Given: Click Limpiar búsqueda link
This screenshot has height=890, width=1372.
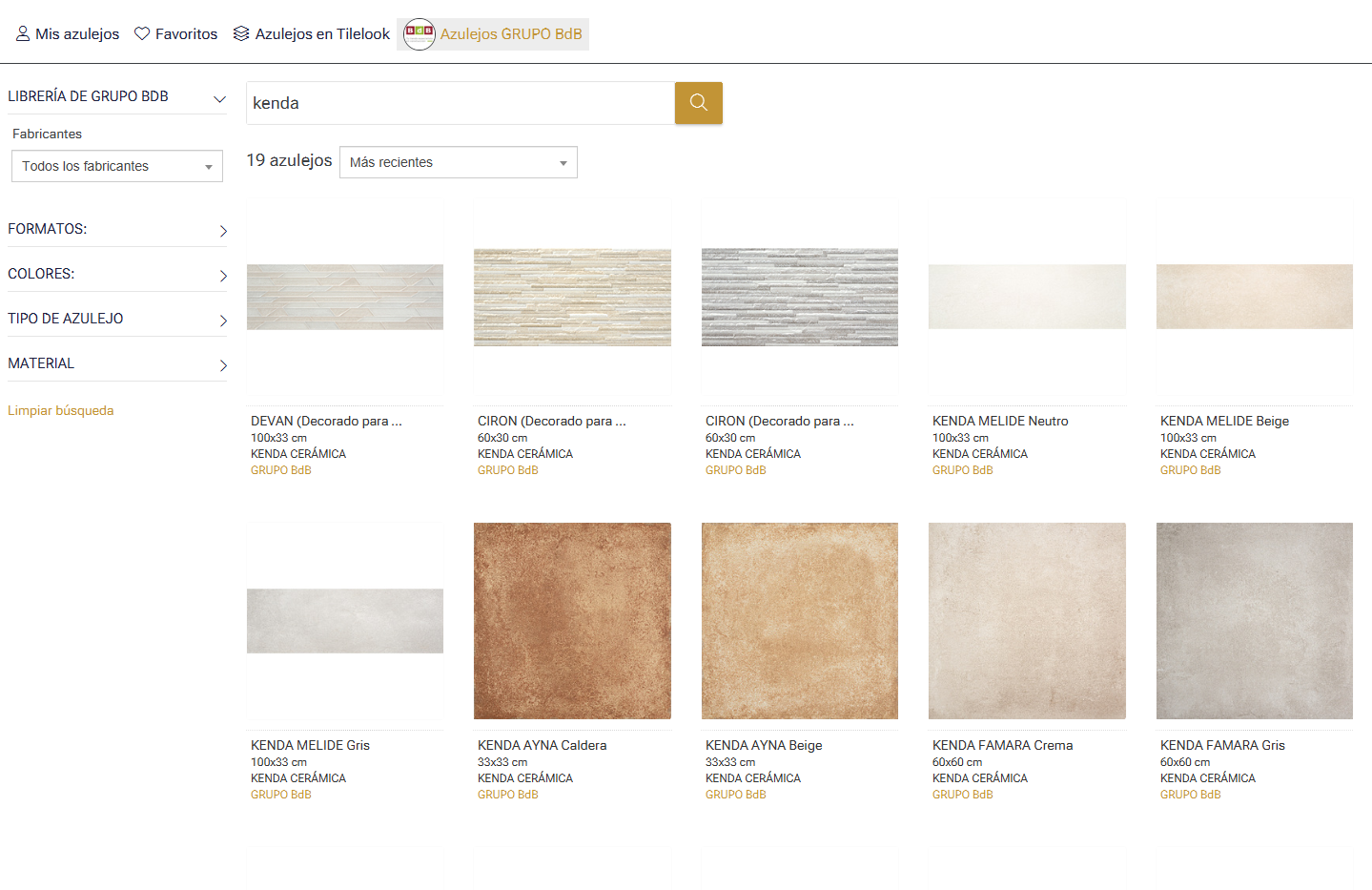Looking at the screenshot, I should tap(61, 410).
